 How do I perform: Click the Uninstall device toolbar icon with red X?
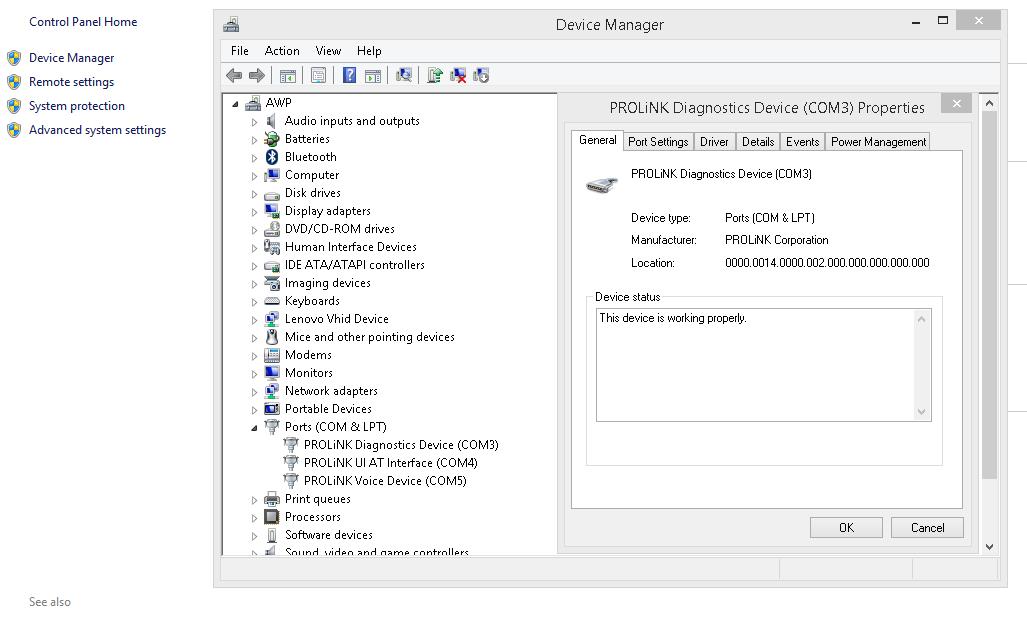(458, 75)
